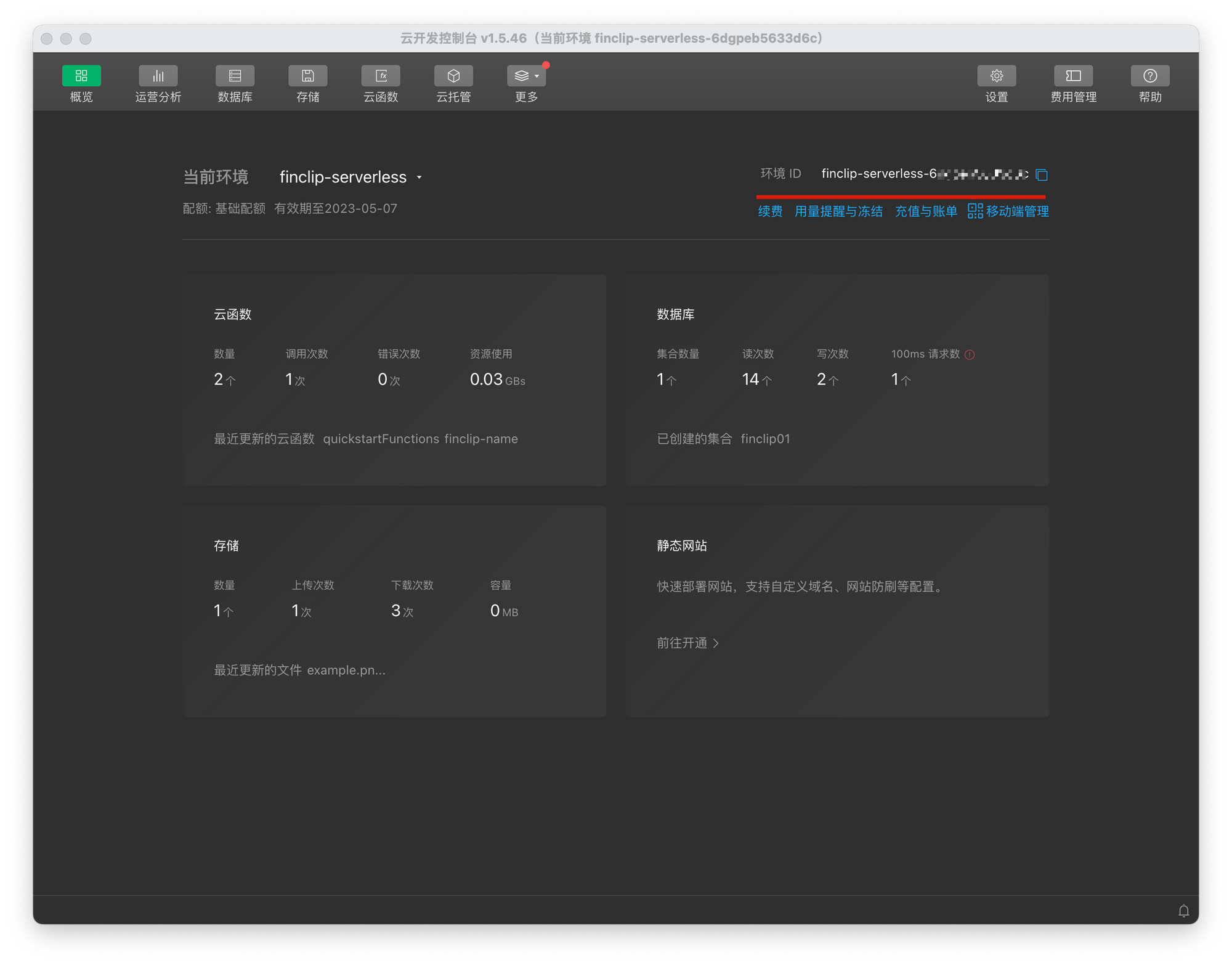Open the 充值与账单 link
This screenshot has width=1232, height=965.
click(926, 211)
